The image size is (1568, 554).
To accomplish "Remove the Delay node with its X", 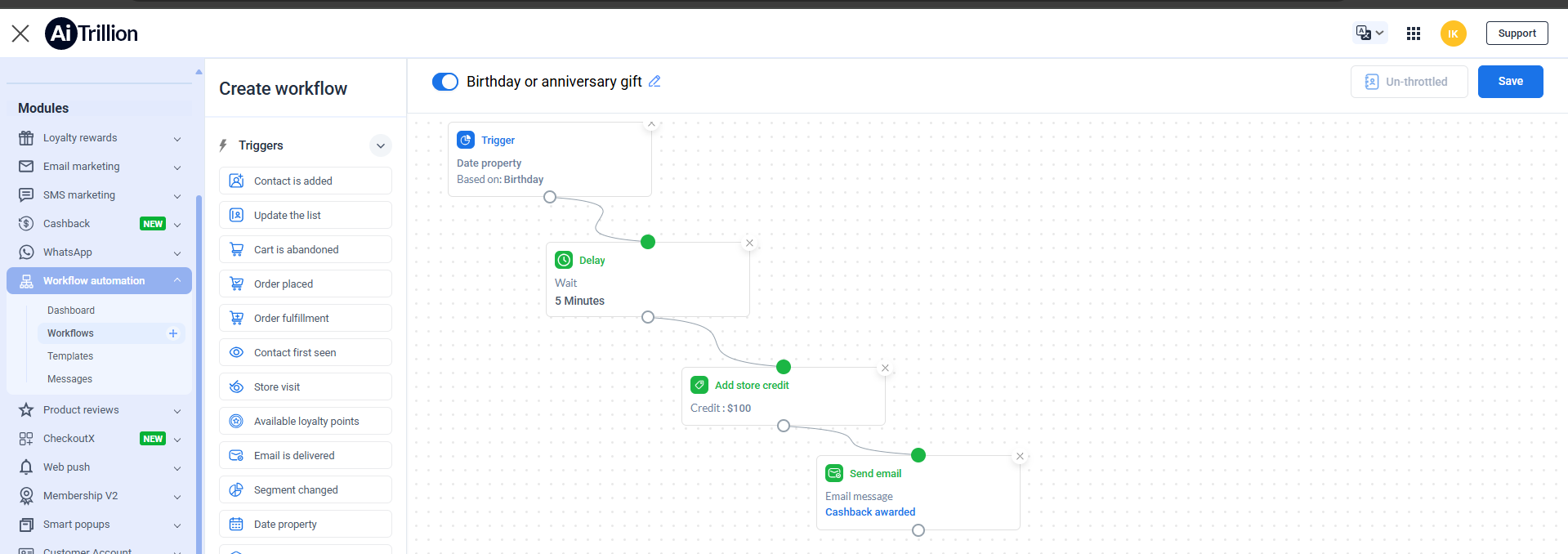I will pyautogui.click(x=749, y=243).
